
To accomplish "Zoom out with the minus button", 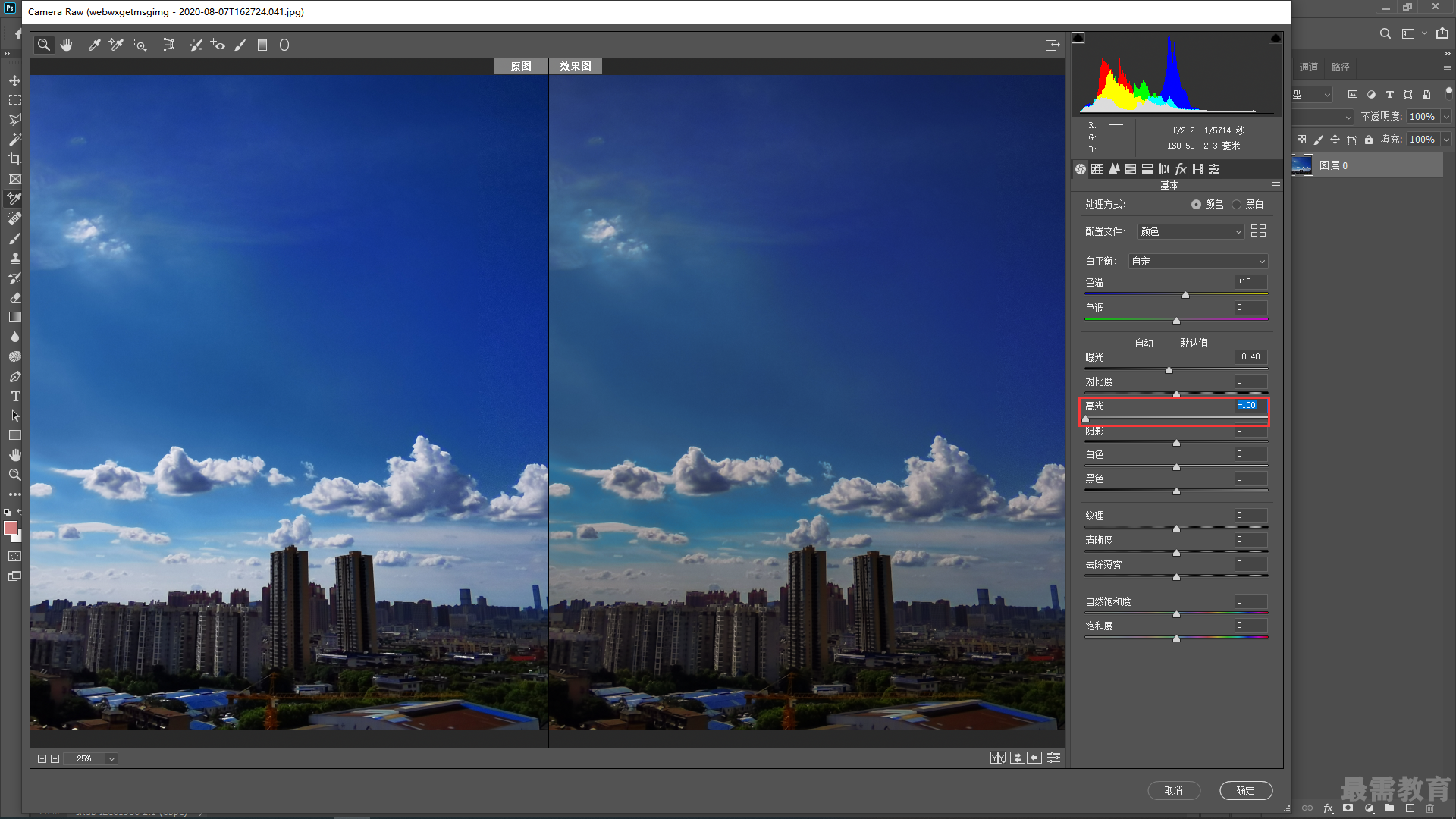I will (x=42, y=758).
